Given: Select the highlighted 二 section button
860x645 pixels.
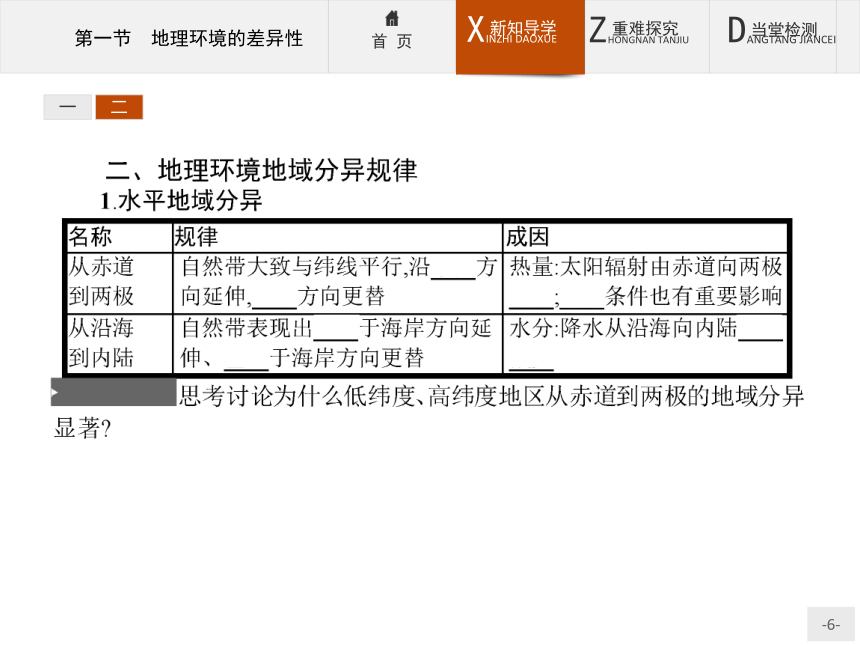Looking at the screenshot, I should [x=119, y=107].
